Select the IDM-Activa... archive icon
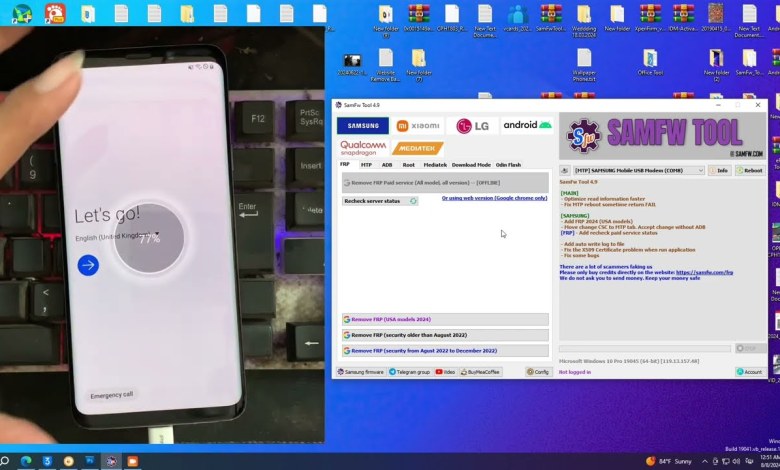The image size is (780, 470). click(683, 19)
